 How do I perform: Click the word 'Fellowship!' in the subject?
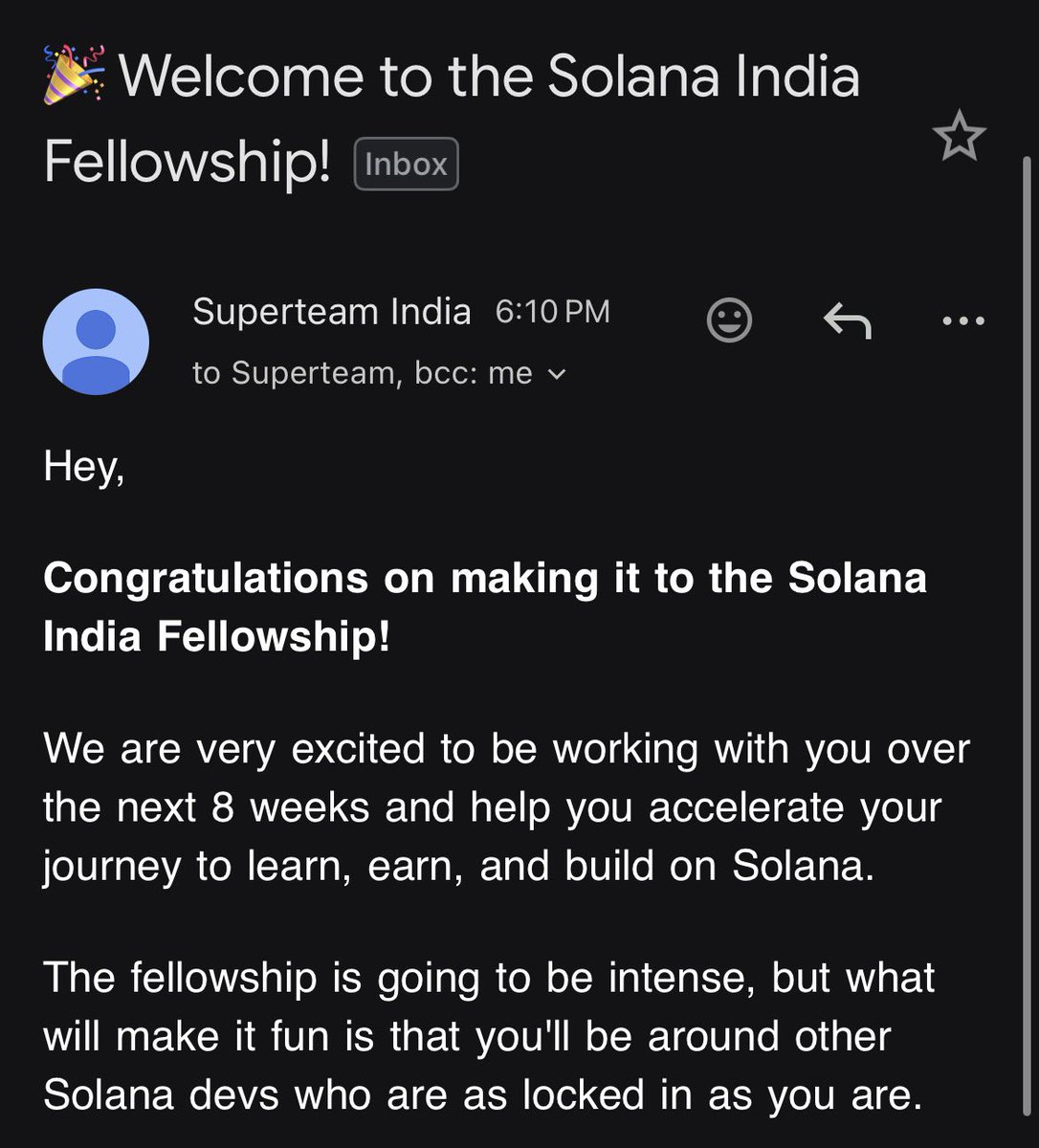(x=188, y=163)
